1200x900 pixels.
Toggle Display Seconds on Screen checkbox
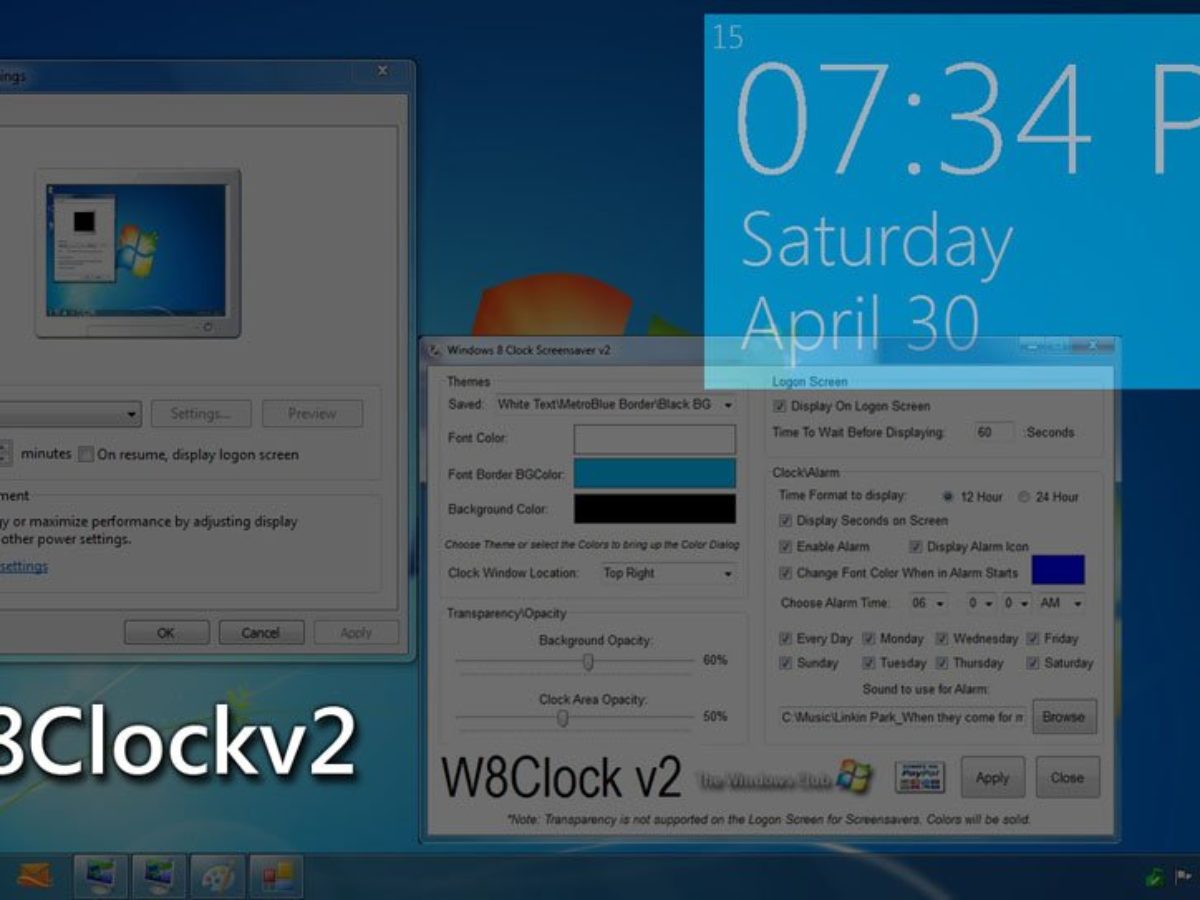786,520
